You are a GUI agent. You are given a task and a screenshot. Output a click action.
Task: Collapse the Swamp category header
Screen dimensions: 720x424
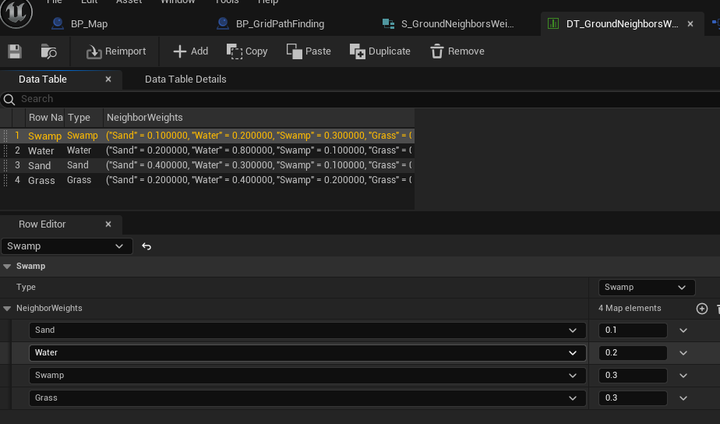(x=8, y=267)
